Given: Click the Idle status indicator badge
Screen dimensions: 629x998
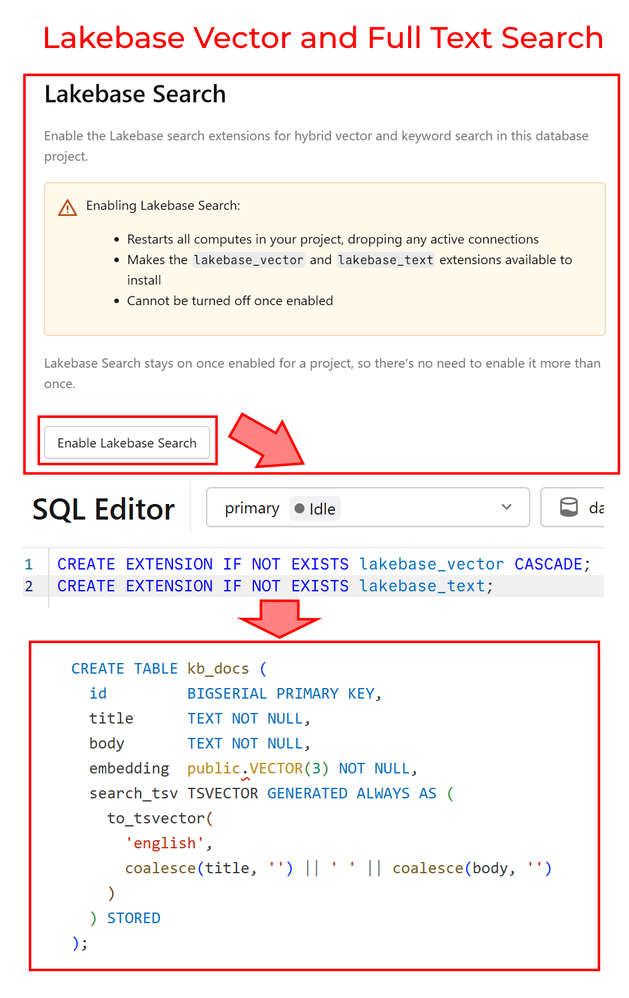Looking at the screenshot, I should (x=314, y=509).
